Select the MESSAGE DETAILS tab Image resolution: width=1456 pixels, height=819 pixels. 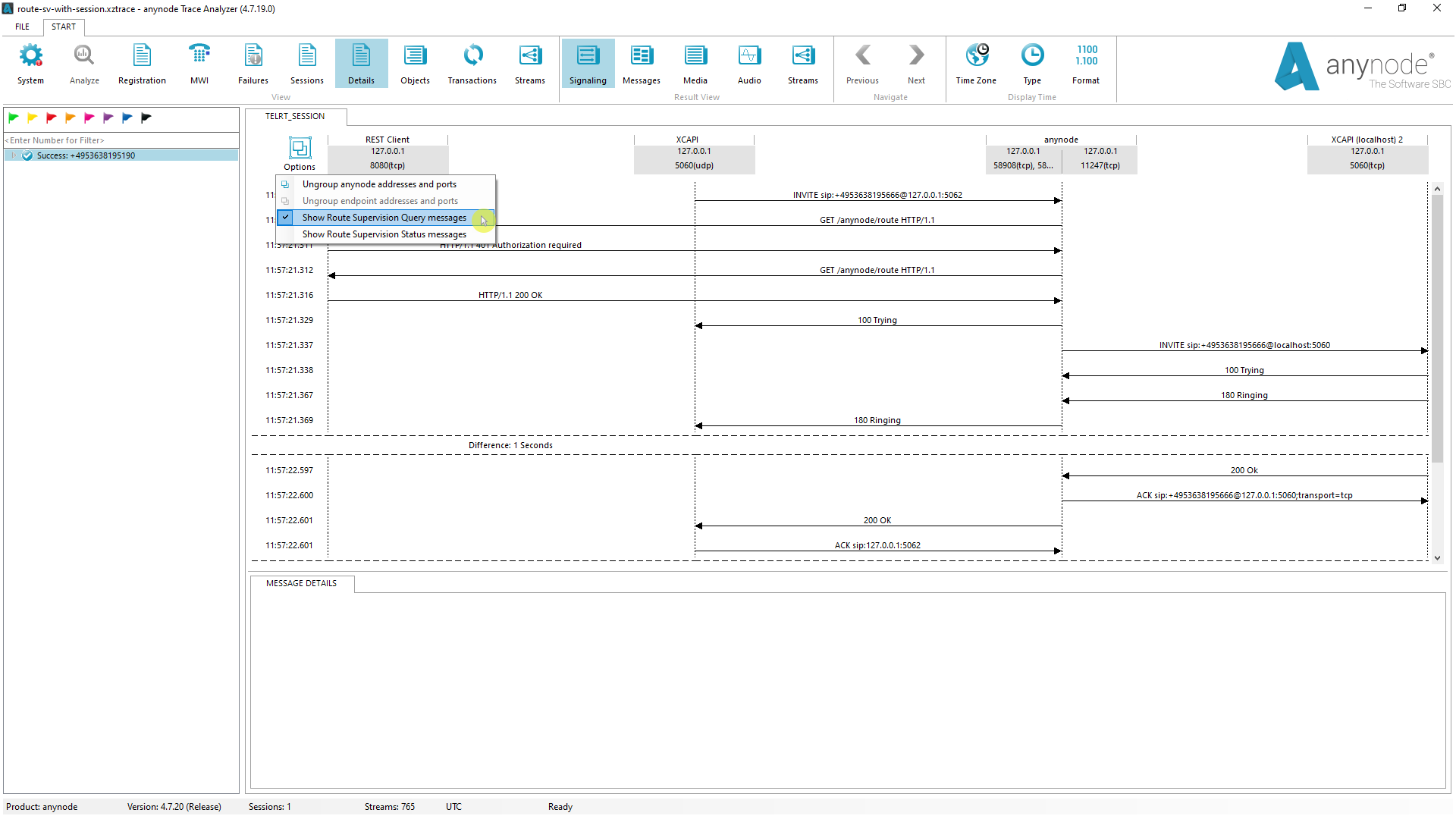[x=301, y=583]
